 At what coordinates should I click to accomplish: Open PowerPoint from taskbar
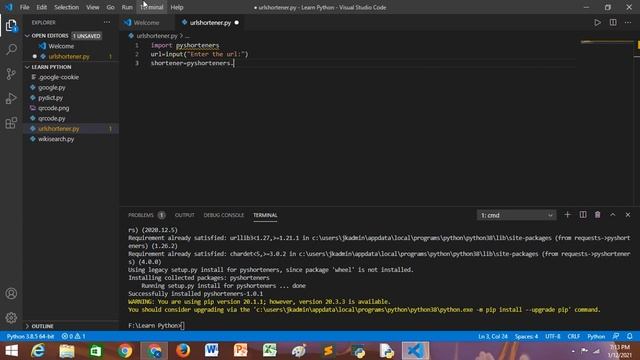[x=240, y=351]
